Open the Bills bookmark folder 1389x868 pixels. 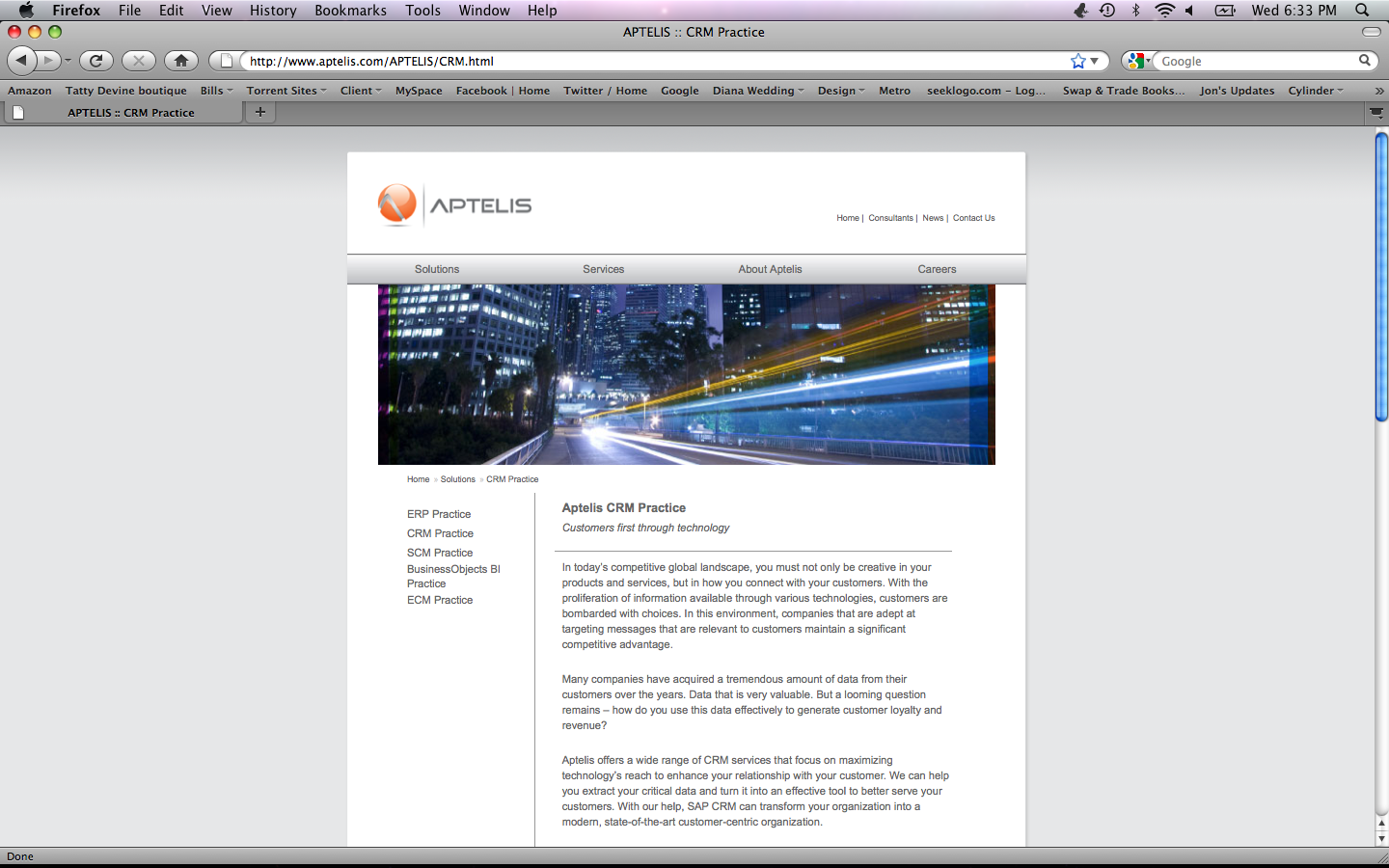(216, 91)
